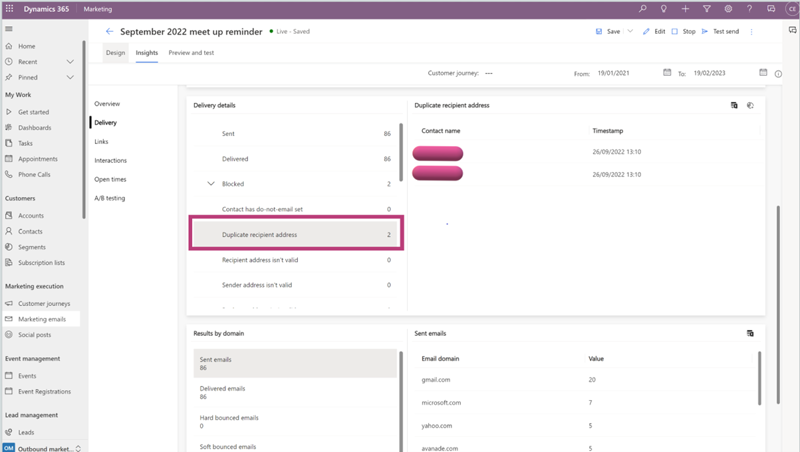Open the From date calendar picker
The image size is (800, 452).
point(667,73)
